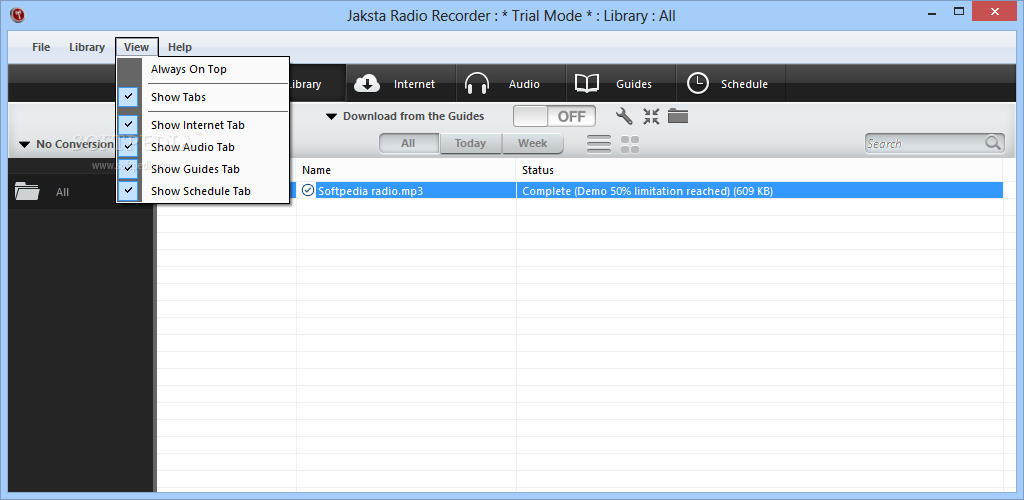Uncheck Show Schedule Tab option
The image size is (1024, 500).
(202, 191)
